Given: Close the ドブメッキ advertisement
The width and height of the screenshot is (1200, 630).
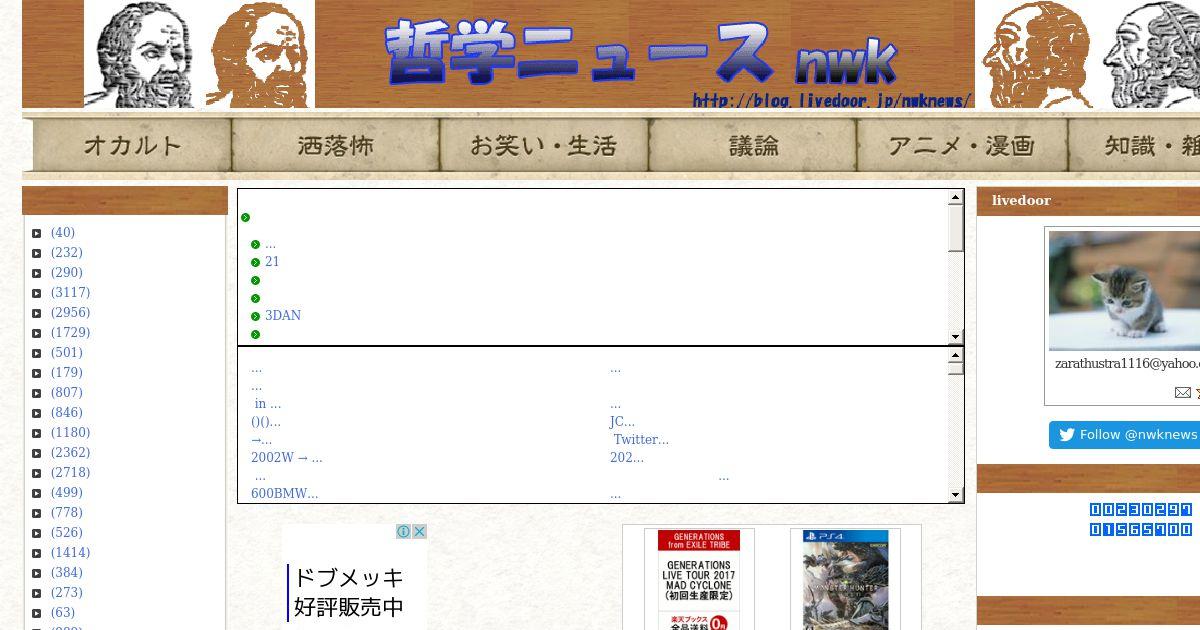Looking at the screenshot, I should 420,531.
